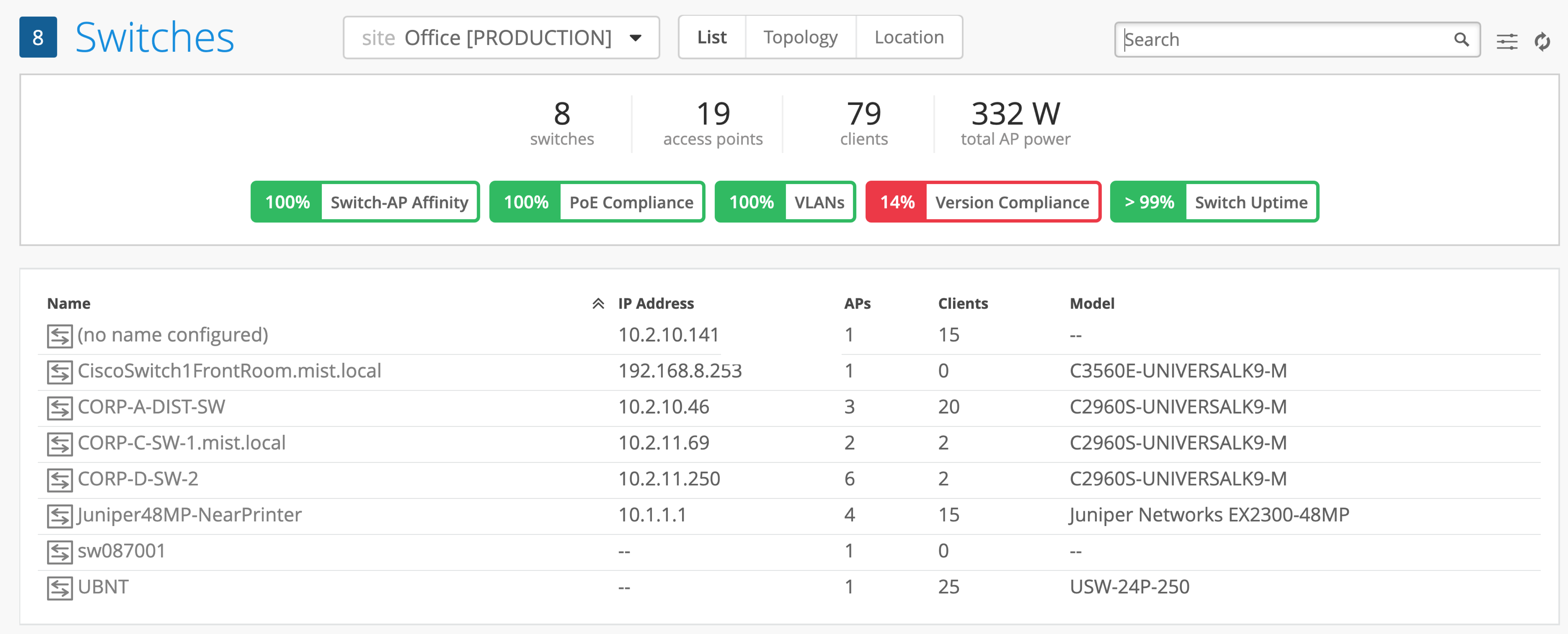The height and width of the screenshot is (634, 1568).
Task: Click the PoE Compliance badge
Action: click(596, 202)
